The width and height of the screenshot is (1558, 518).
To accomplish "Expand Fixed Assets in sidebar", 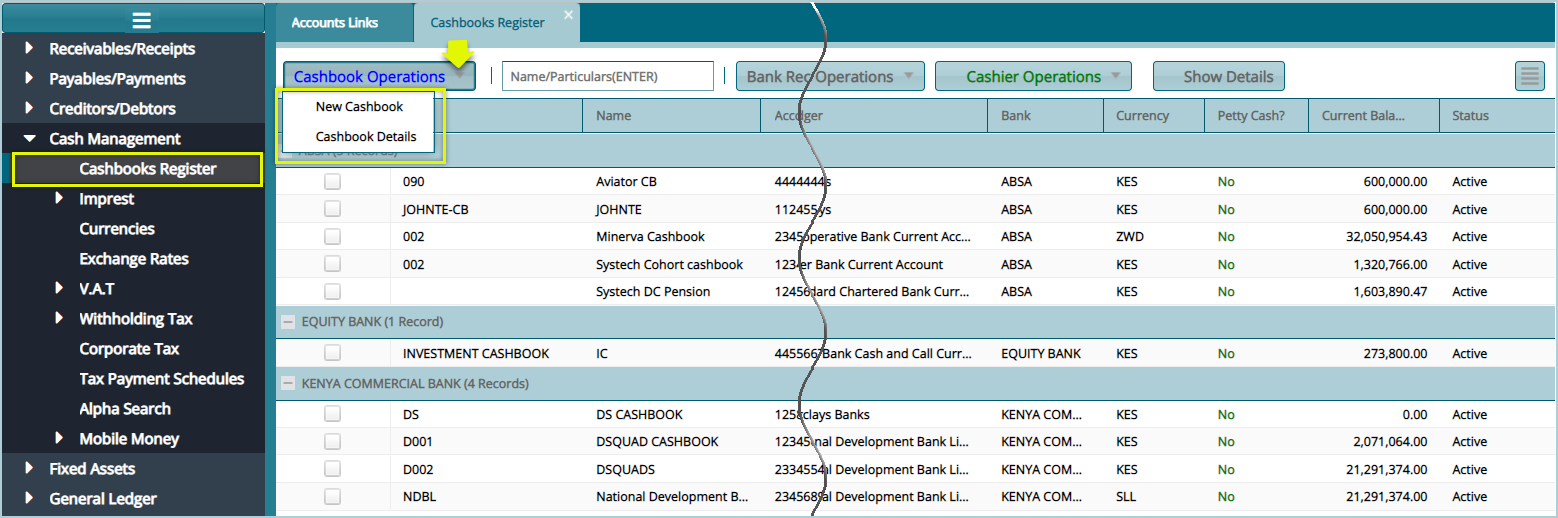I will coord(29,468).
